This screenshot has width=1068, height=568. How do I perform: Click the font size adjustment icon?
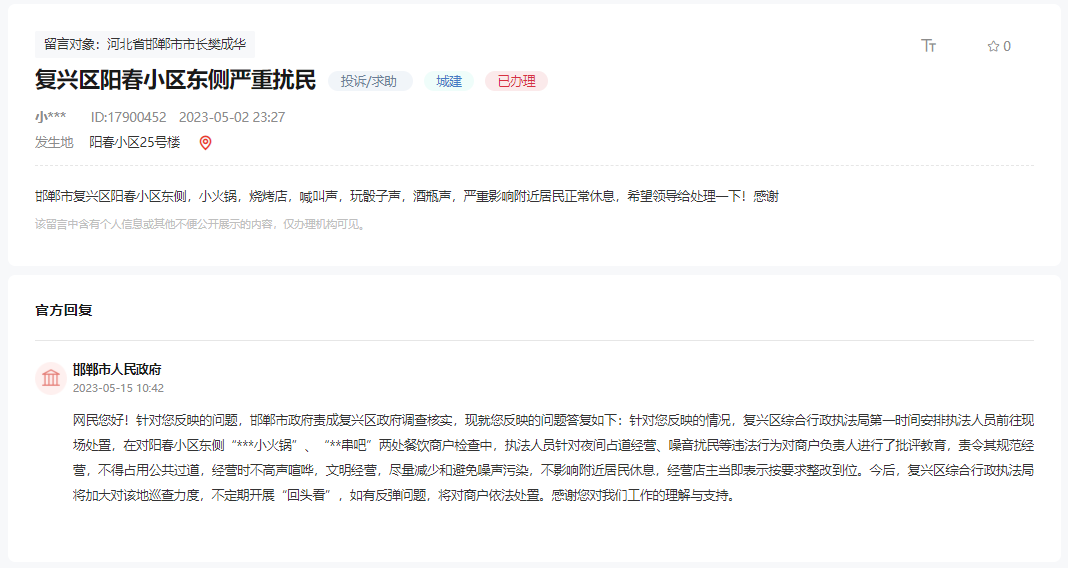pyautogui.click(x=928, y=46)
